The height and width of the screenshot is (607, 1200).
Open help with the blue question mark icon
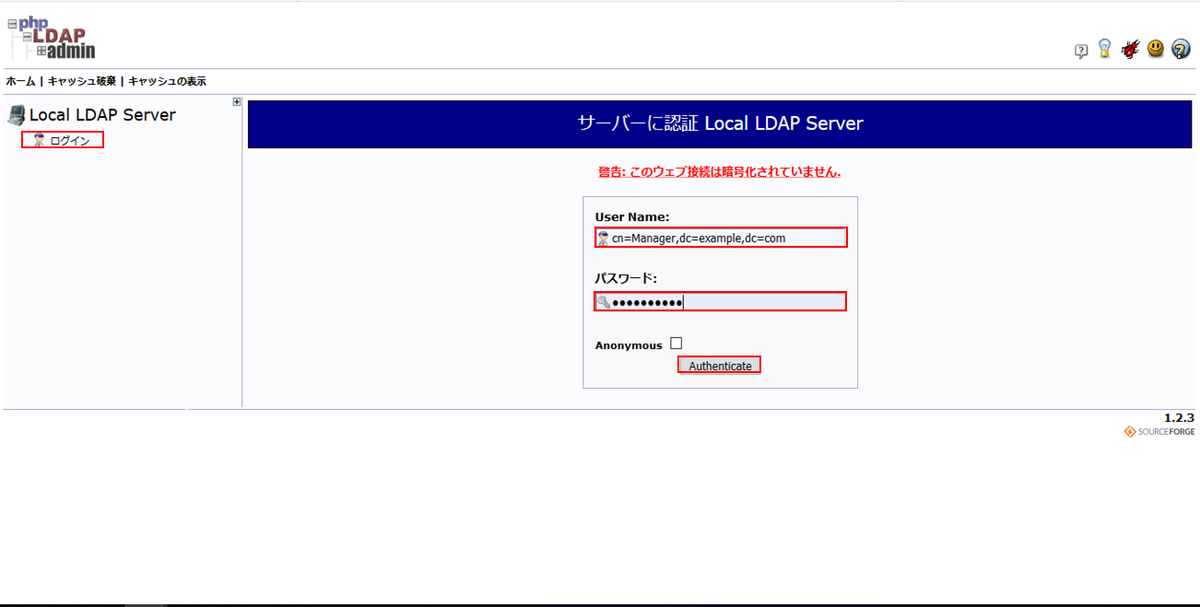point(1181,48)
